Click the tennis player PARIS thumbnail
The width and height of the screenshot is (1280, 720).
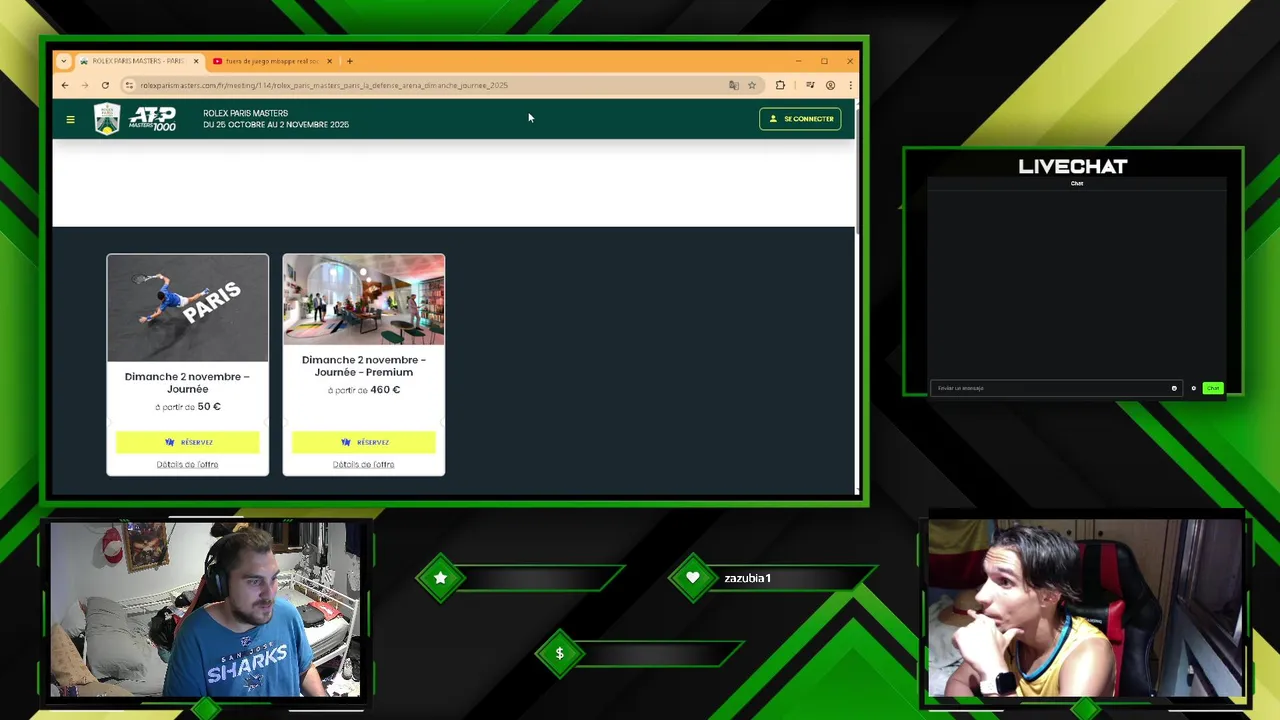tap(187, 308)
